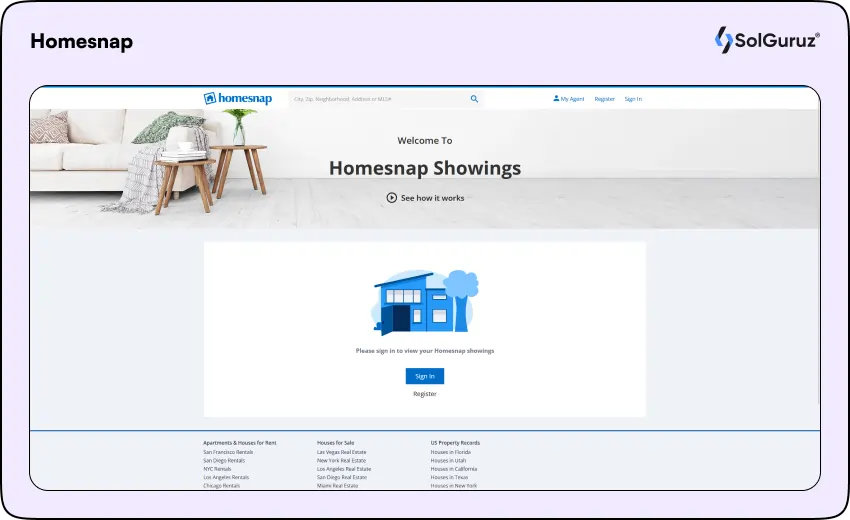Click the Homesnap Showings title text

pos(425,168)
